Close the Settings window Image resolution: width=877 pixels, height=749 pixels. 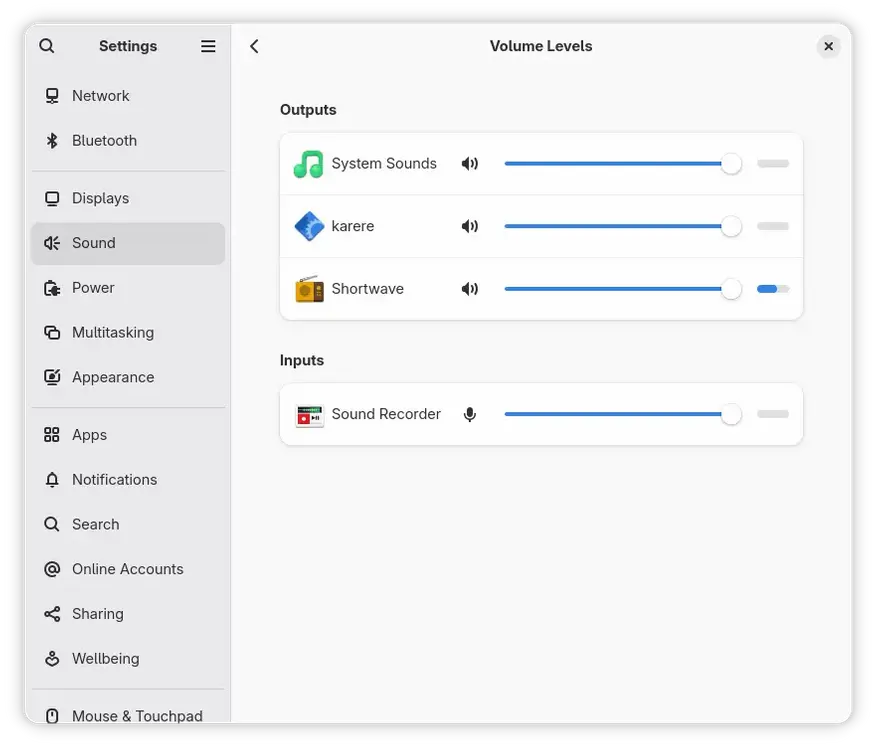pyautogui.click(x=828, y=46)
